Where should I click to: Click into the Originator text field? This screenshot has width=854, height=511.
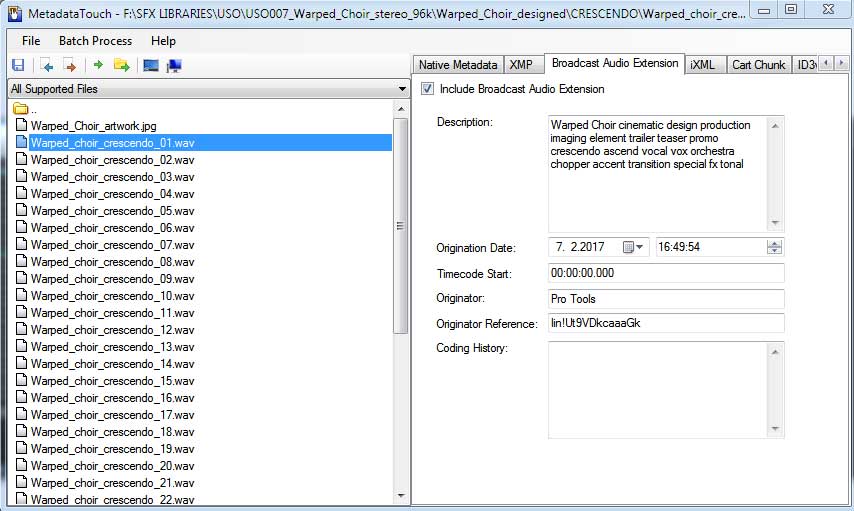pos(665,298)
